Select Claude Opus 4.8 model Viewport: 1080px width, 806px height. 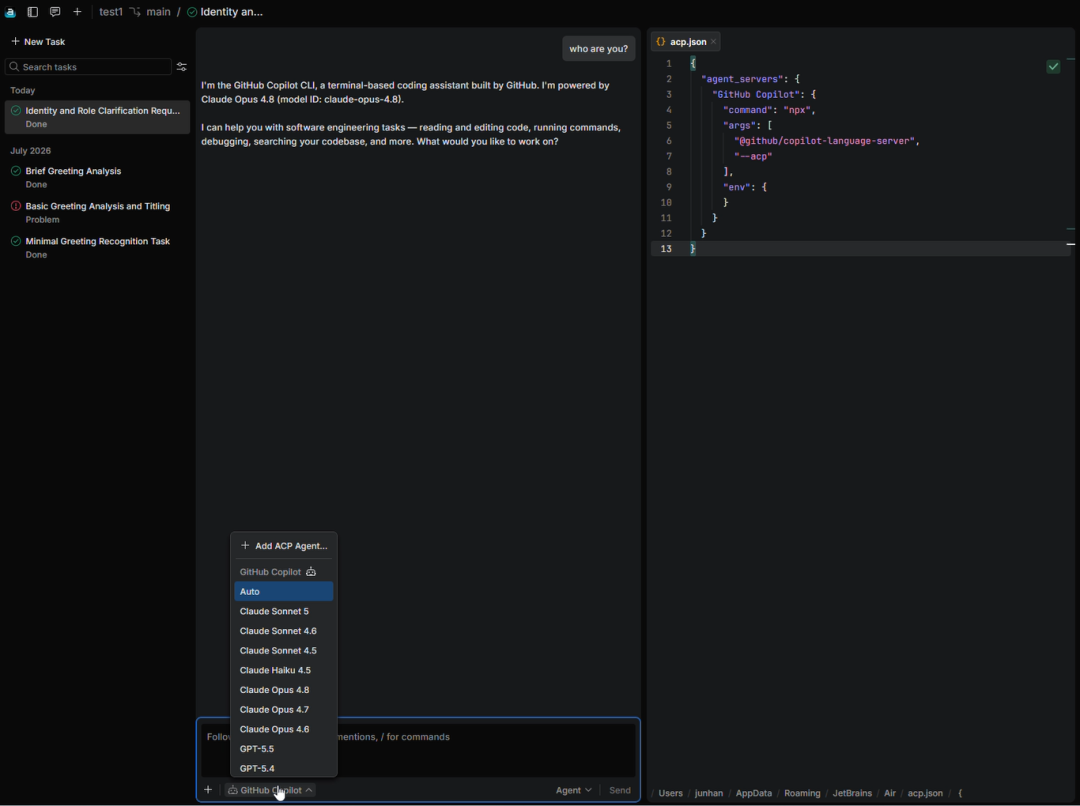(x=284, y=690)
